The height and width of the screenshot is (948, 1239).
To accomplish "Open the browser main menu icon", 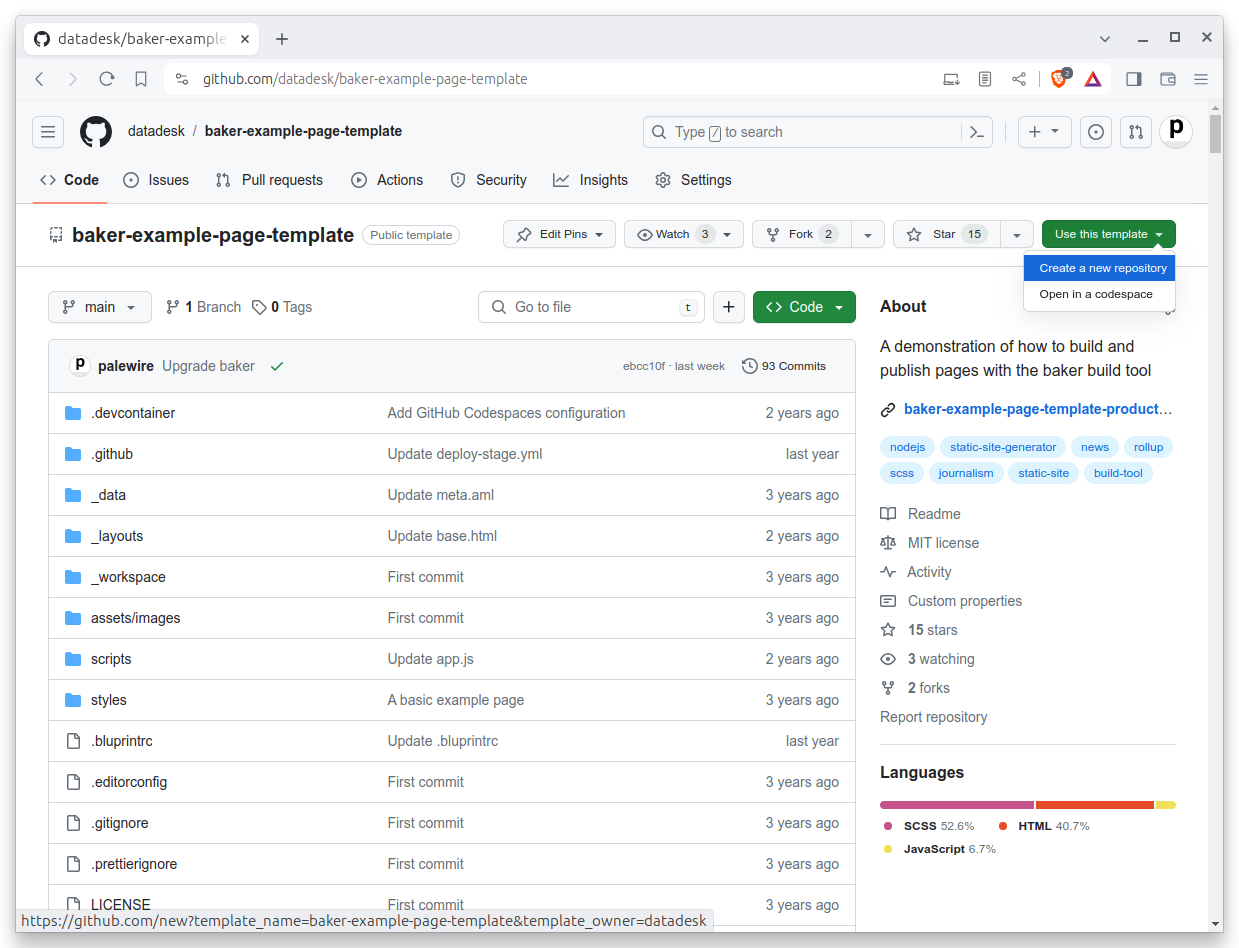I will click(x=1201, y=79).
